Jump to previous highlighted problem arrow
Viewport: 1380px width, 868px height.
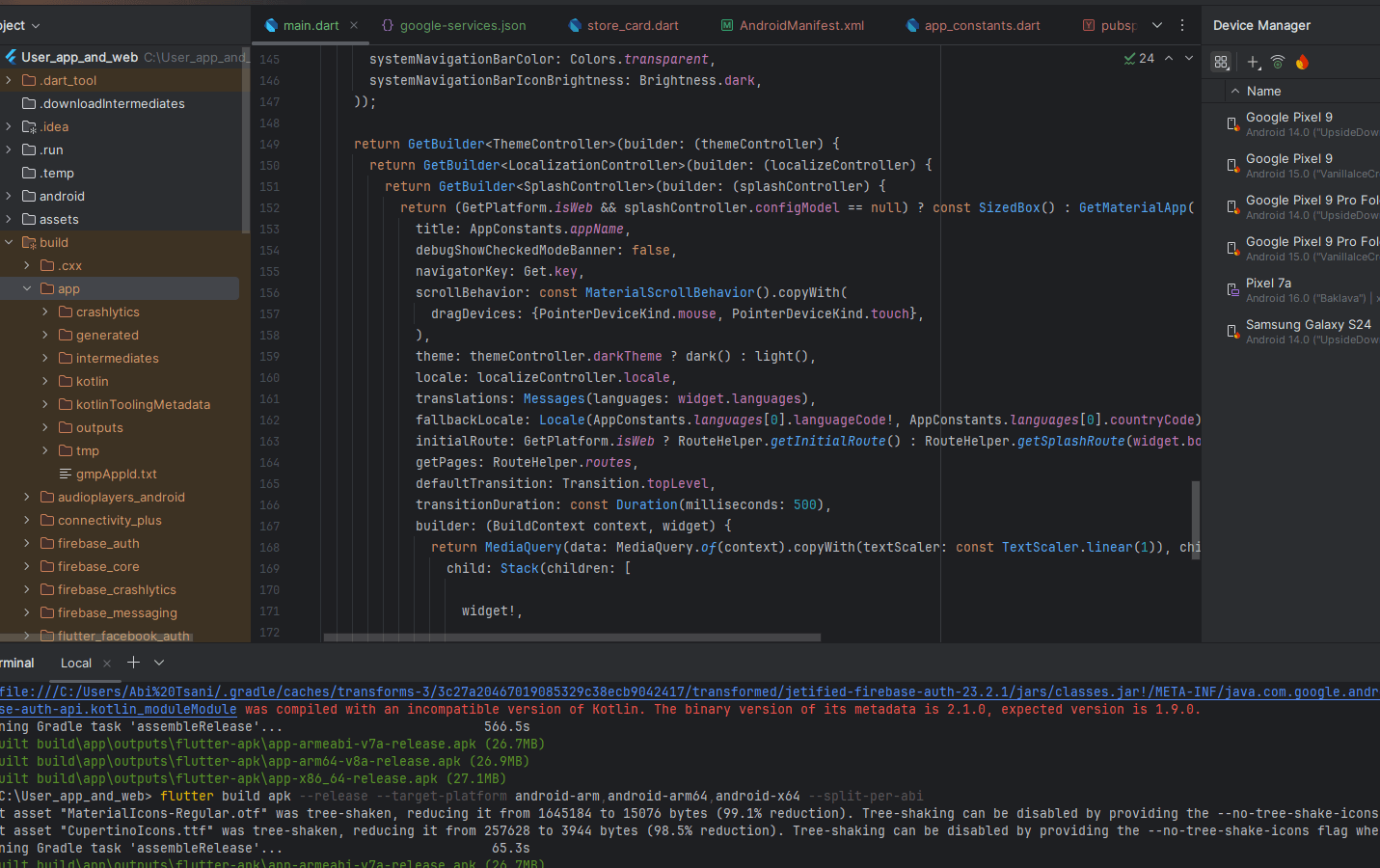click(x=1169, y=59)
